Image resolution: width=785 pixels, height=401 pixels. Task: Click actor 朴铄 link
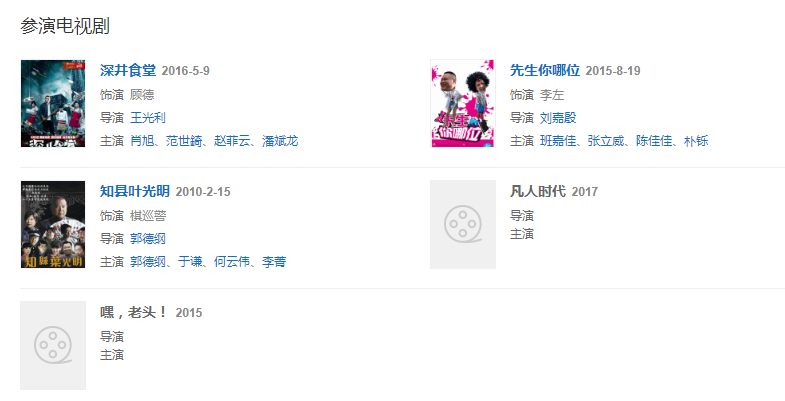[x=696, y=141]
